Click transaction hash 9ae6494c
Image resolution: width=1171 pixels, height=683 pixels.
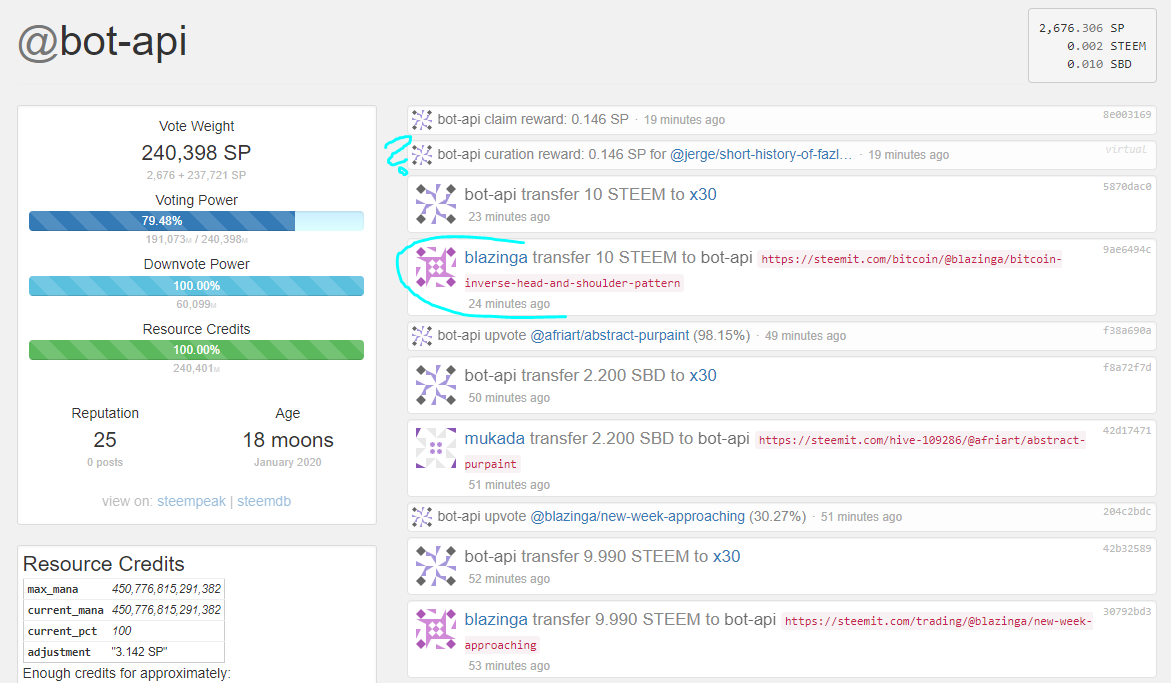(x=1126, y=249)
